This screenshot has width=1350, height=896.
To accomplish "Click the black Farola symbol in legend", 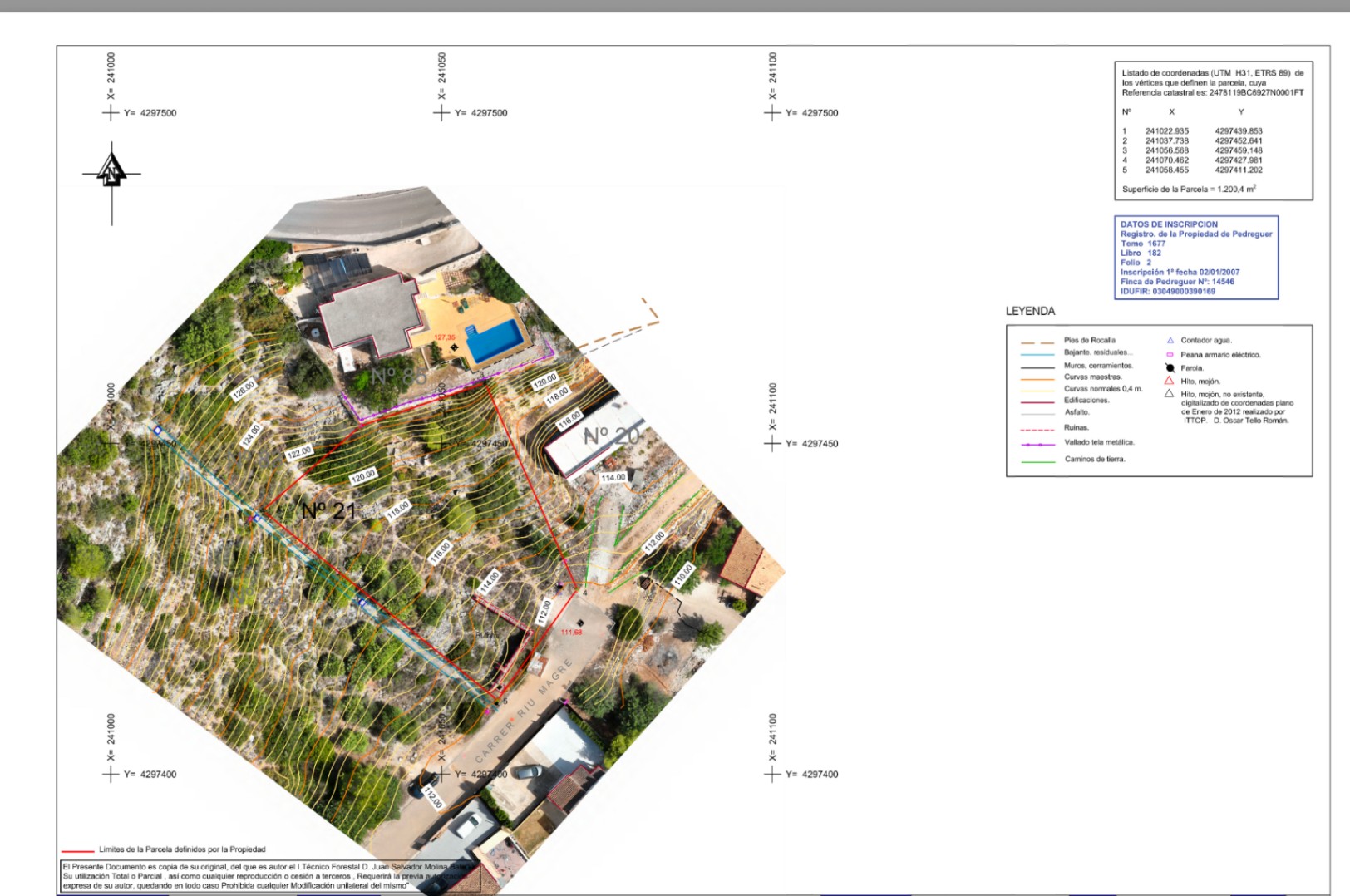I will 1170,368.
